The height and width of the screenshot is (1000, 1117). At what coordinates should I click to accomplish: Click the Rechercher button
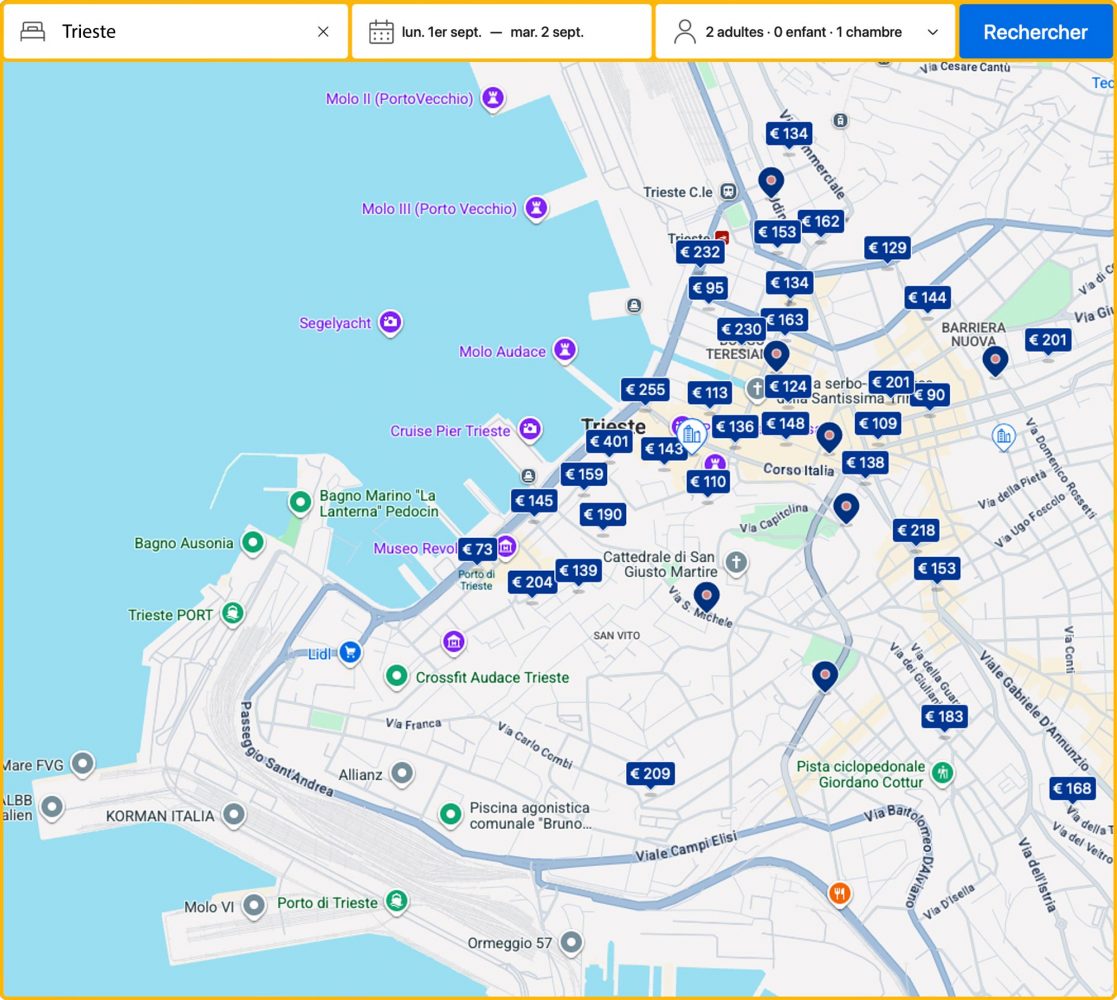click(1036, 31)
